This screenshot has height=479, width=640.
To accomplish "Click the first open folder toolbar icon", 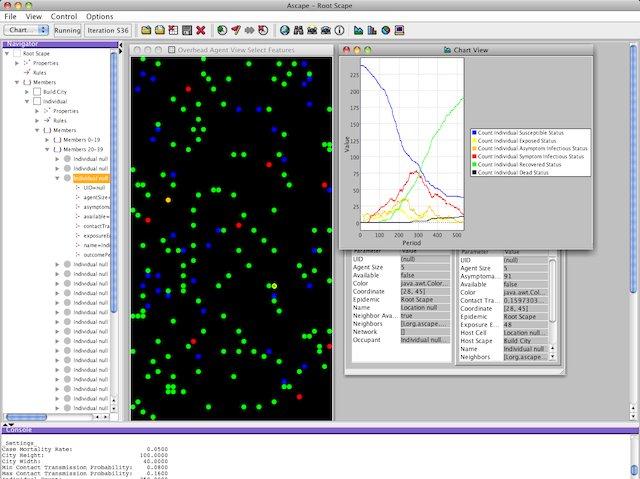I will [x=146, y=31].
